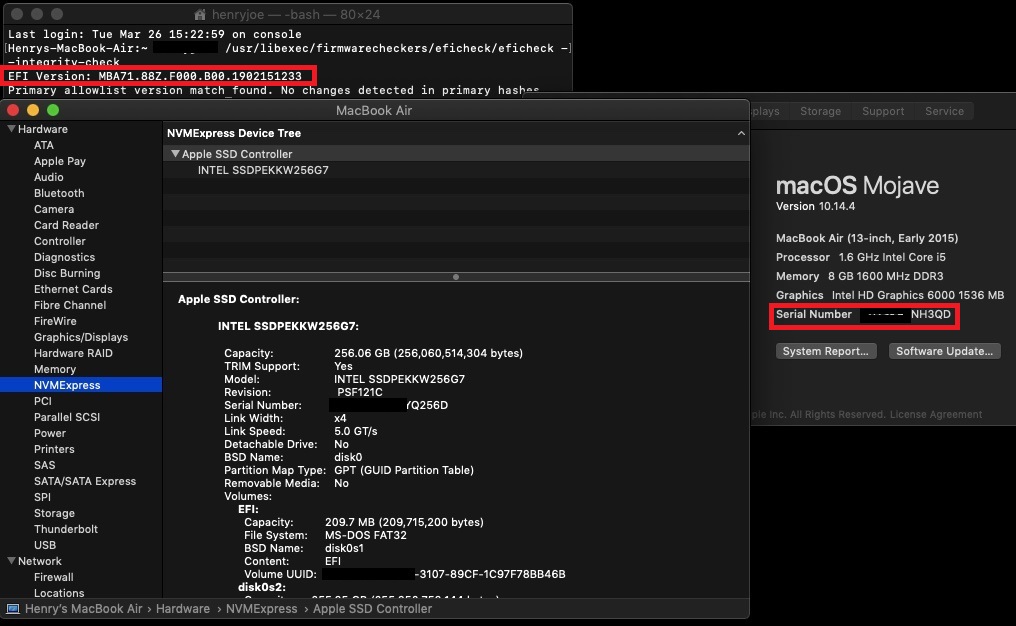1016x626 pixels.
Task: Select Hardware RAID entry
Action: 73,353
